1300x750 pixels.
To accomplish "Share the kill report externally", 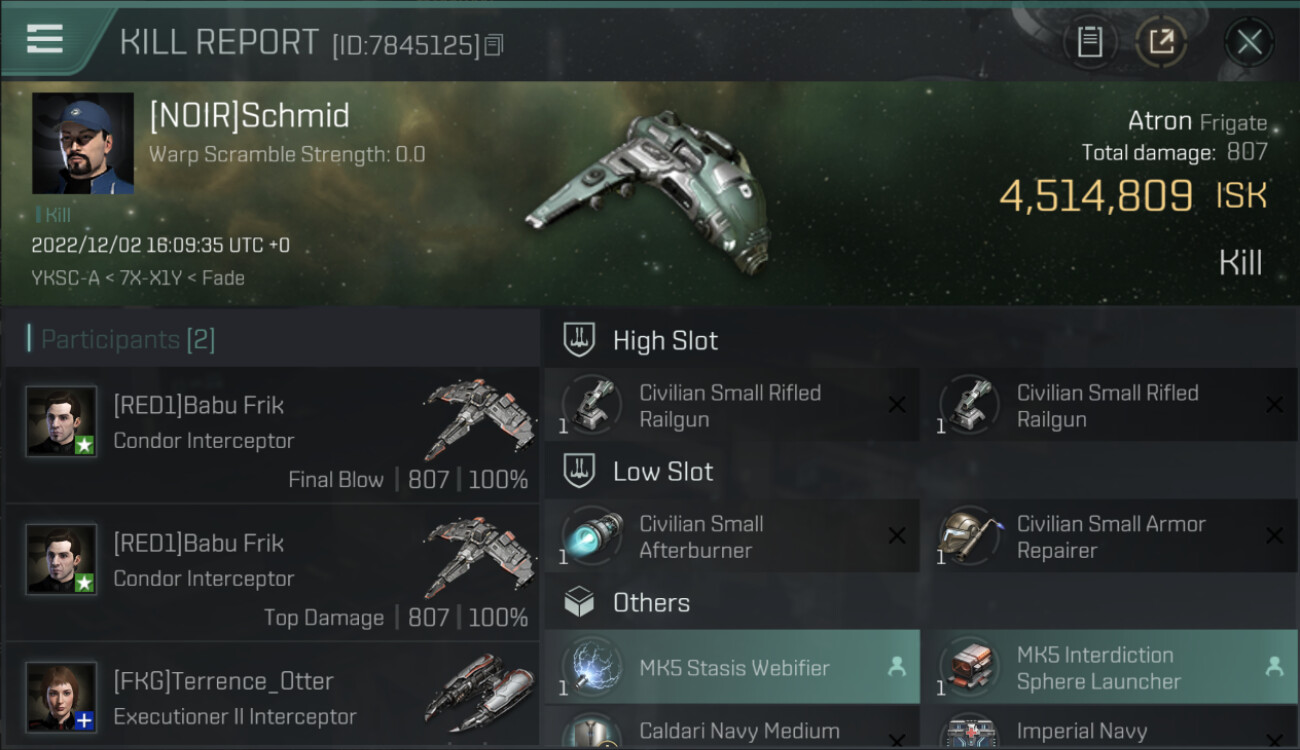I will pyautogui.click(x=1161, y=42).
